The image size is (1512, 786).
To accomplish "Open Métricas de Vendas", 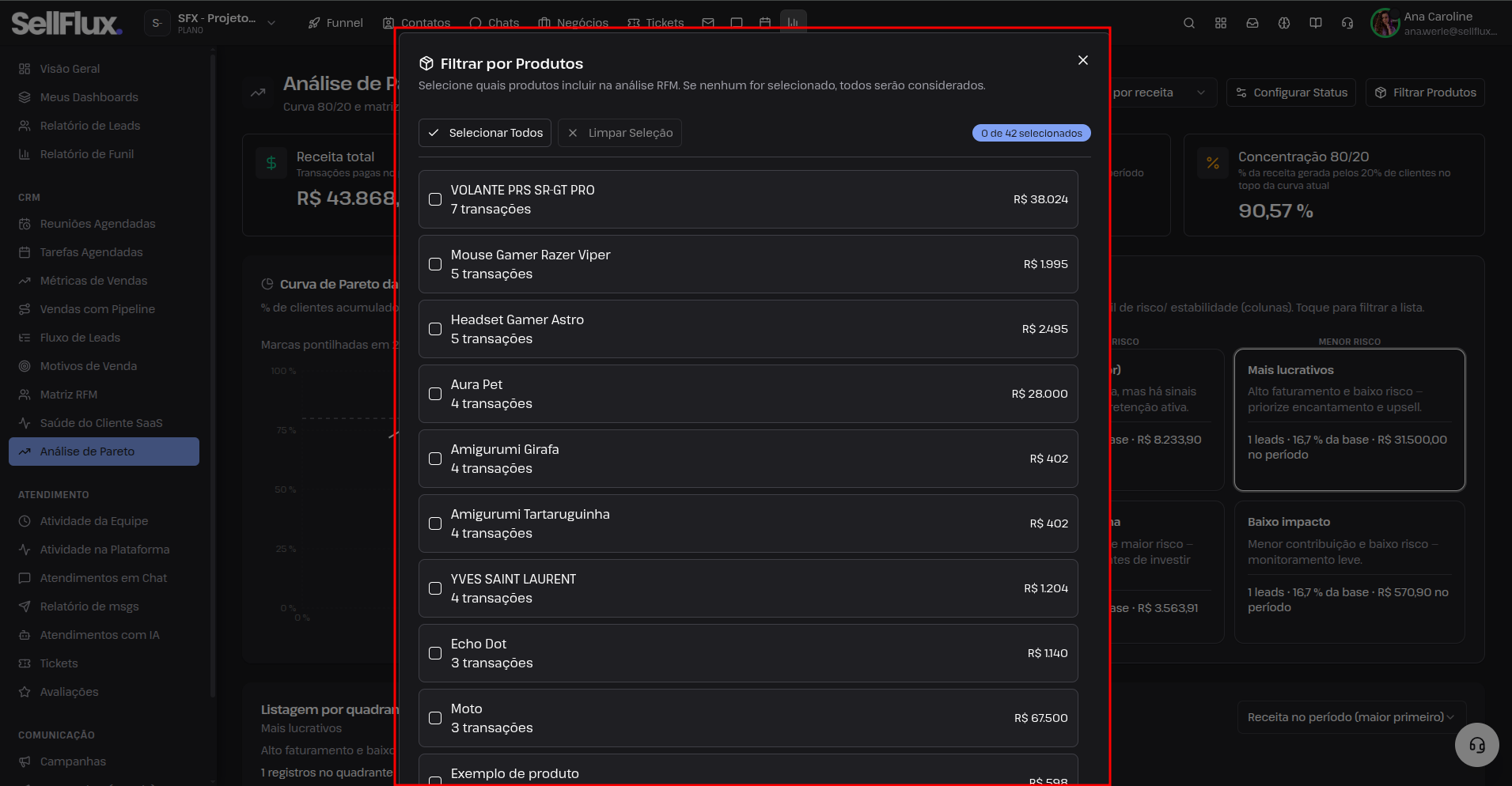I will [x=104, y=281].
